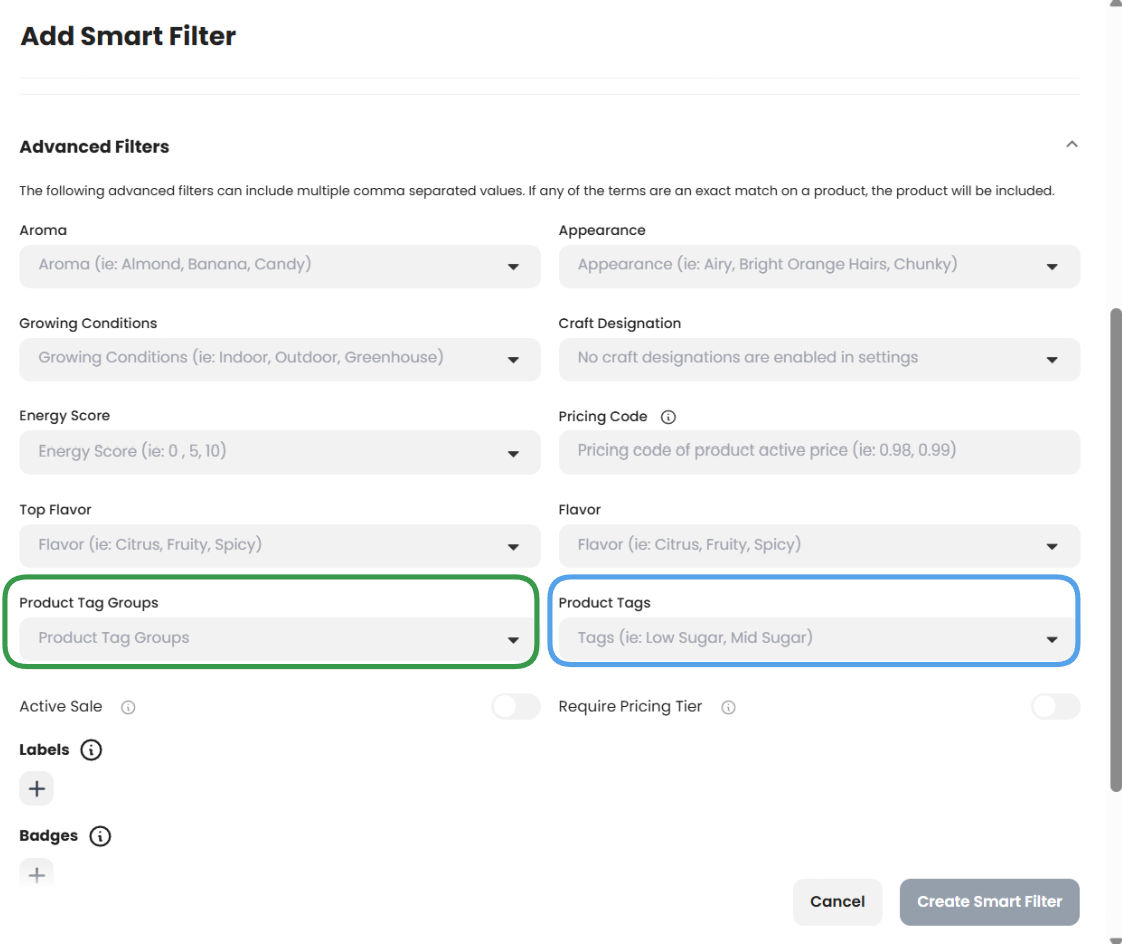Click info icon next to Pricing Code

point(669,417)
